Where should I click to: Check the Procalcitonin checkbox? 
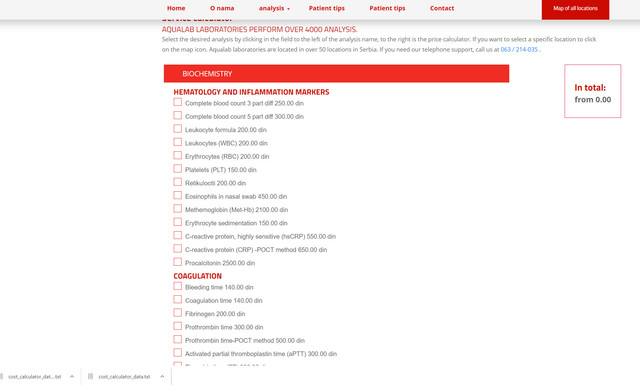(x=178, y=262)
